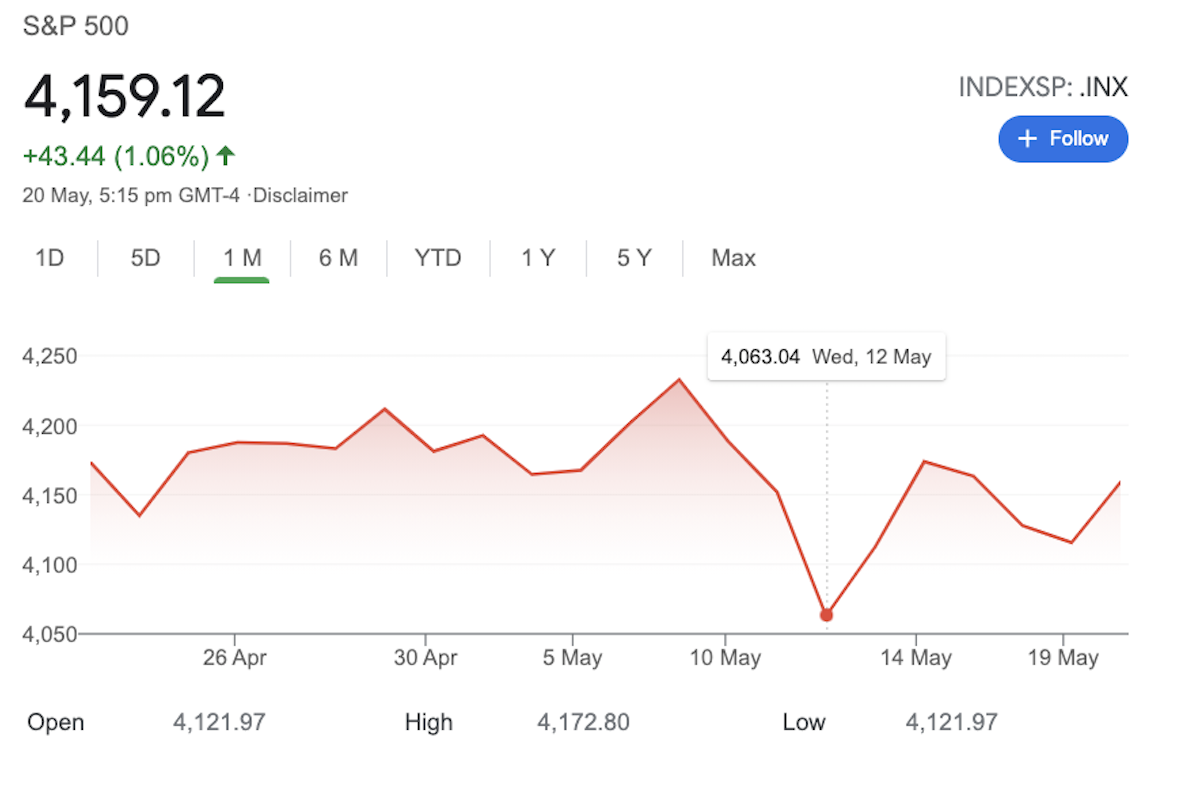Click the 10 May axis label
This screenshot has width=1200, height=800.
click(725, 658)
